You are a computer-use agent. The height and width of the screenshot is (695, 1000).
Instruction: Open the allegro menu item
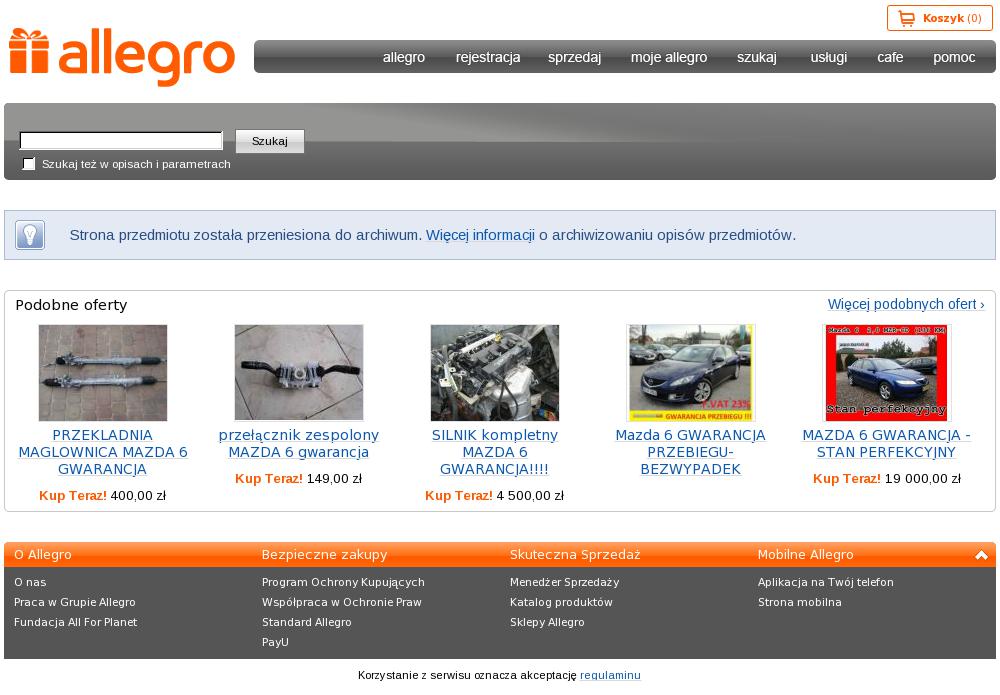[x=404, y=57]
